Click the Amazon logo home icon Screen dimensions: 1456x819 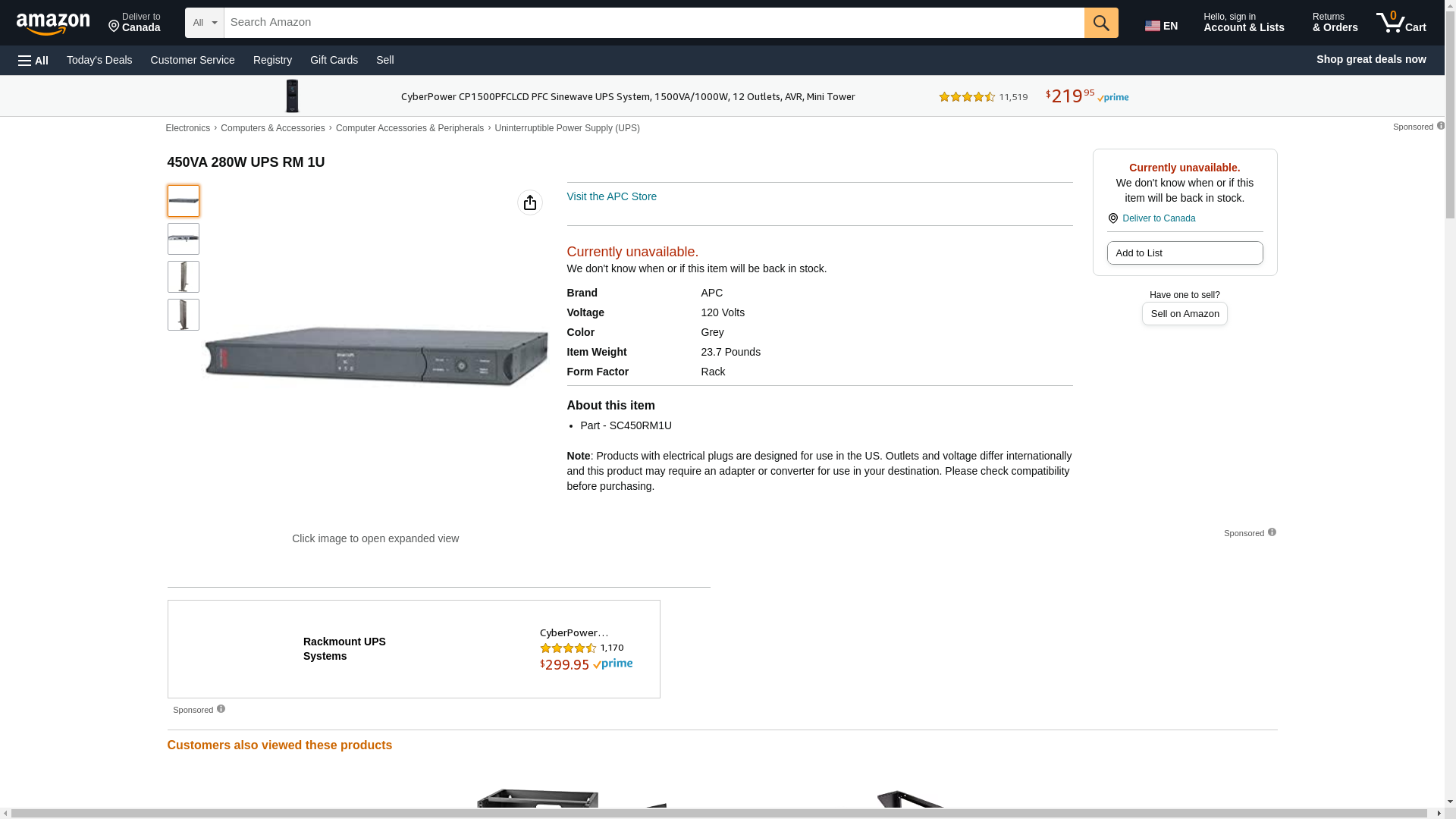(x=53, y=24)
